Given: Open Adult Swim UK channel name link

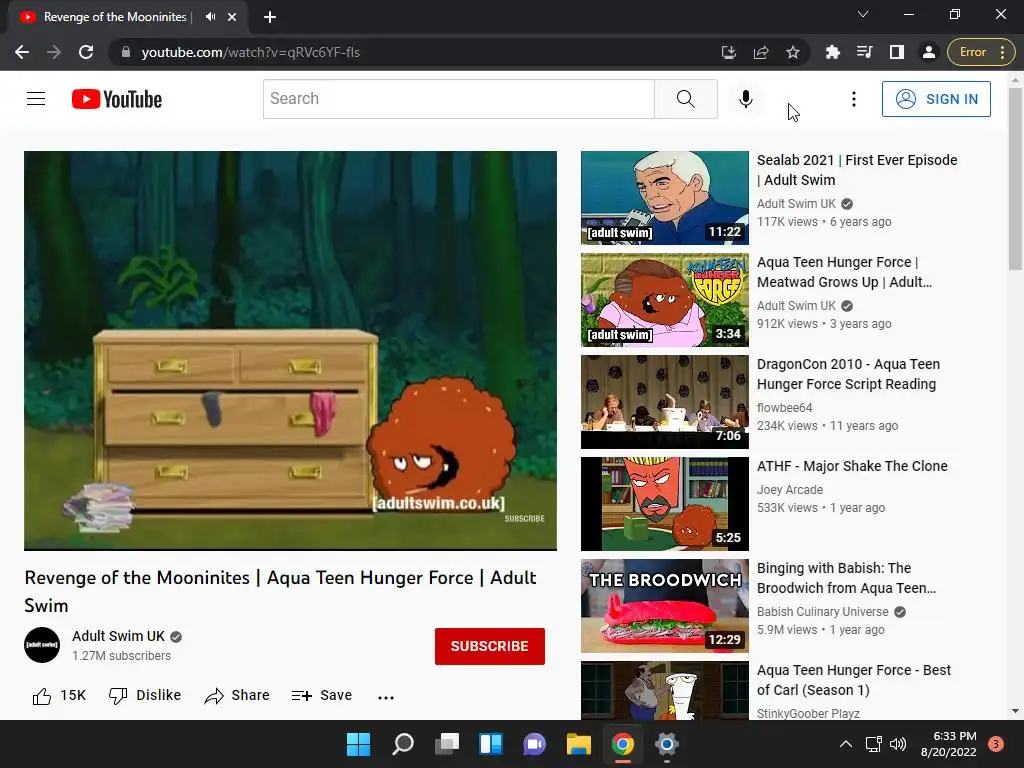Looking at the screenshot, I should [118, 636].
